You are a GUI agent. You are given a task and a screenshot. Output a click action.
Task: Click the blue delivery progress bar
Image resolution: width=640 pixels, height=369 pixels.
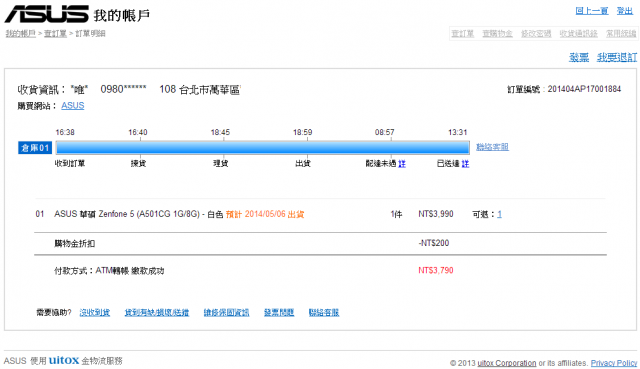coord(262,147)
